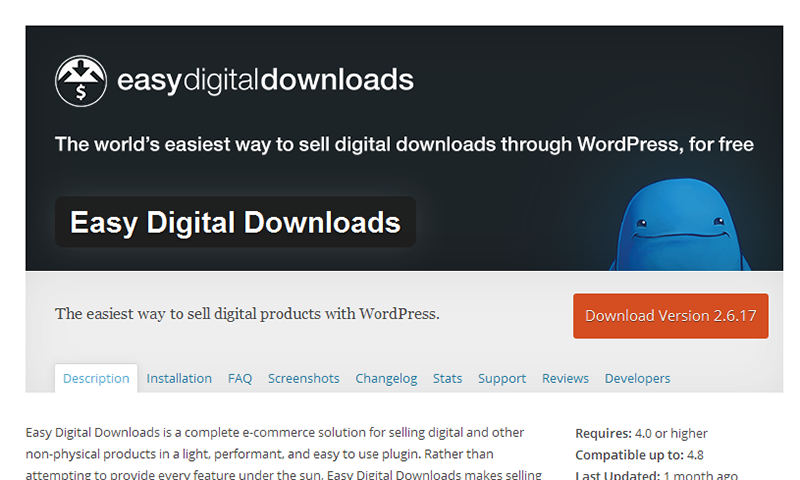Click the 'Last Updated' info line
Screen dimensions: 800x480
656,475
